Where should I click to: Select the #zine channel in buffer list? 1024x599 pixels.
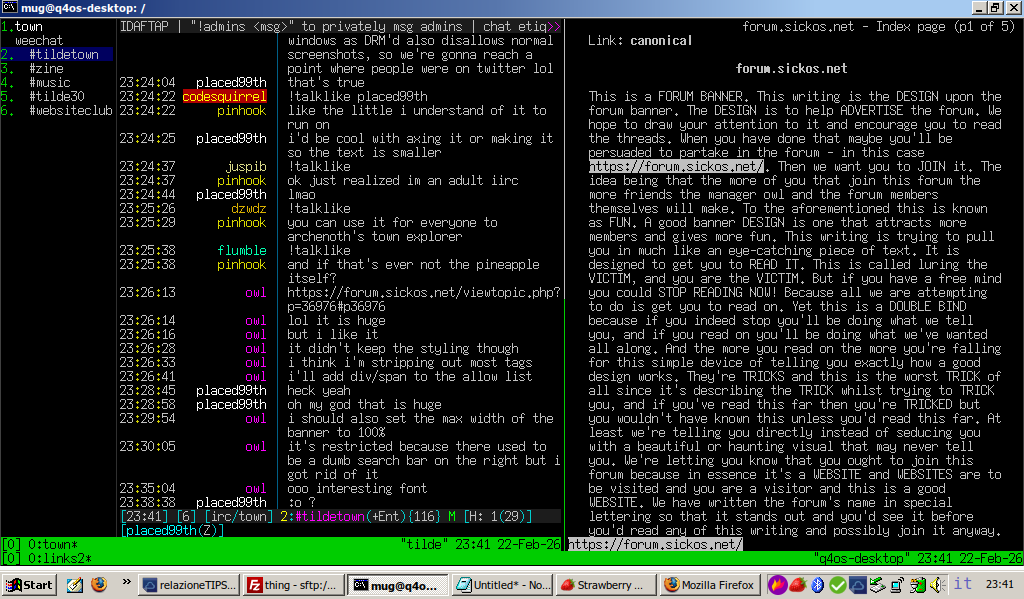(45, 68)
